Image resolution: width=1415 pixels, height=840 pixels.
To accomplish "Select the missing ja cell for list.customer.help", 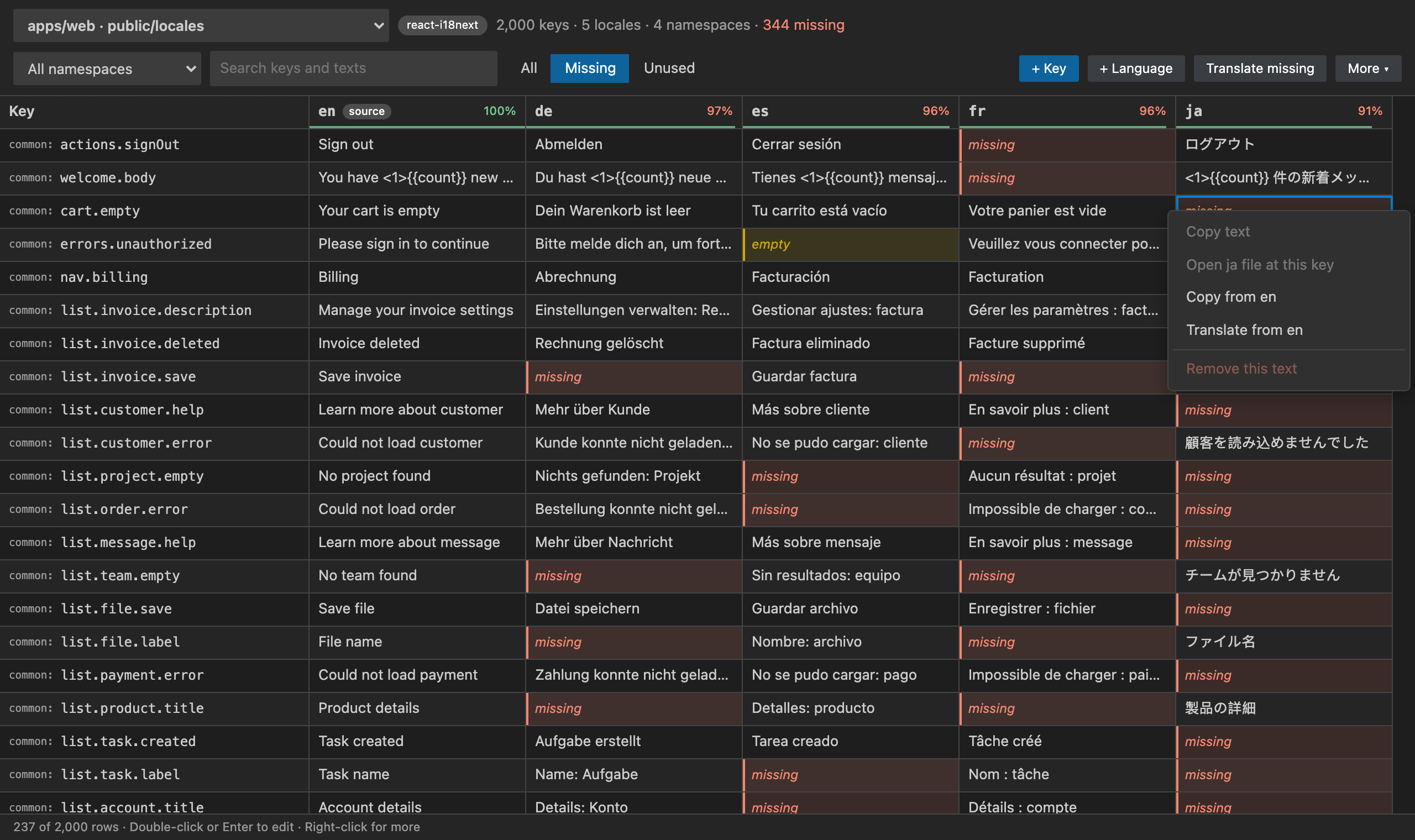I will 1283,410.
